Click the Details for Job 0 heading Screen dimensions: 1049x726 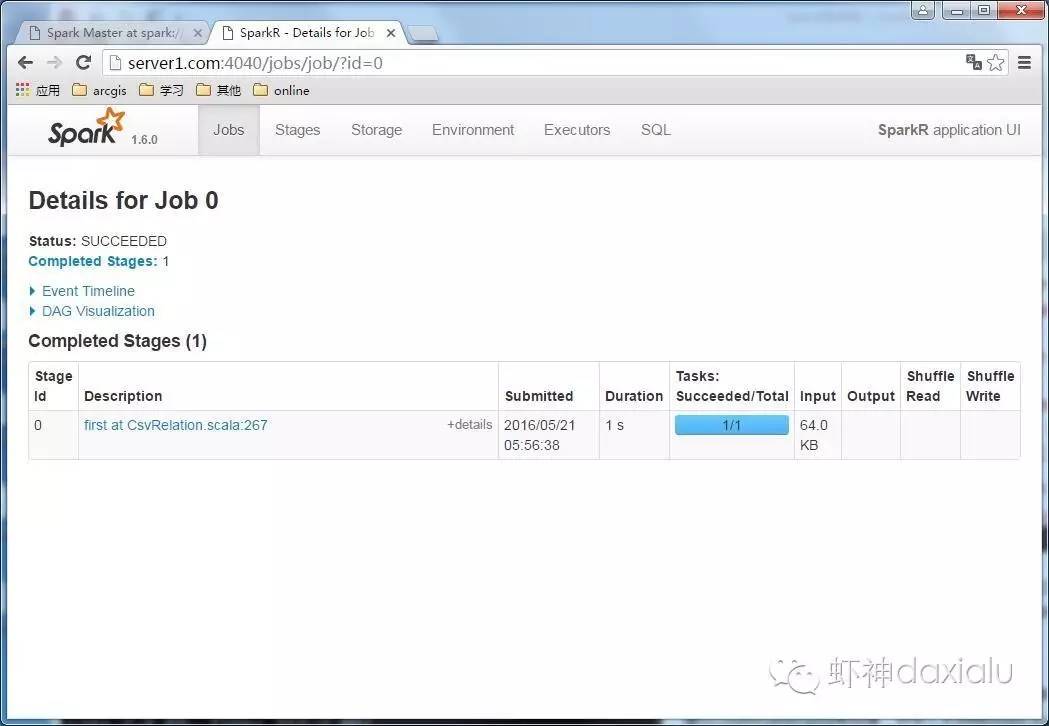click(x=123, y=200)
